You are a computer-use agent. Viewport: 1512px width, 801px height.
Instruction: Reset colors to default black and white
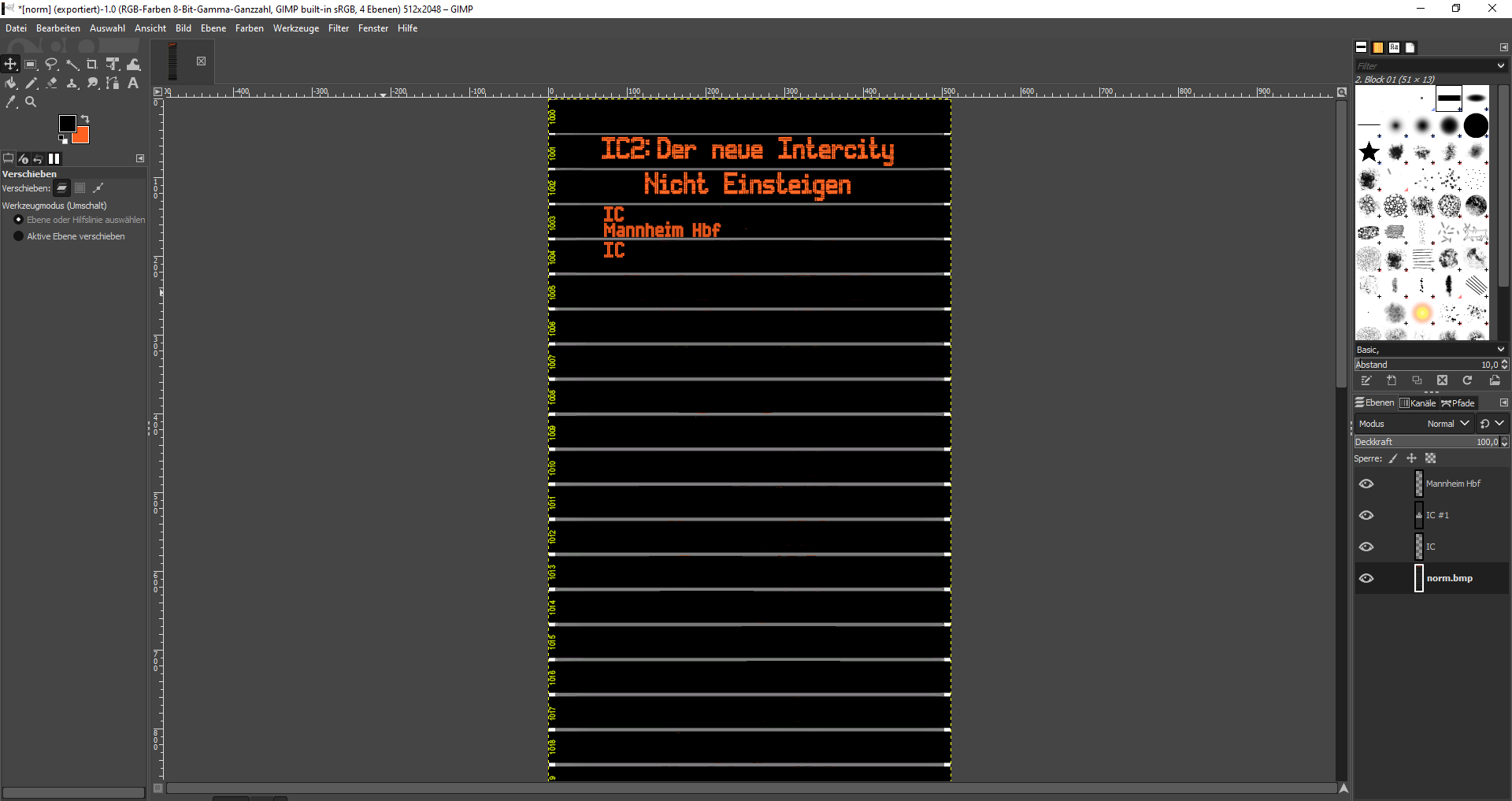(x=63, y=139)
